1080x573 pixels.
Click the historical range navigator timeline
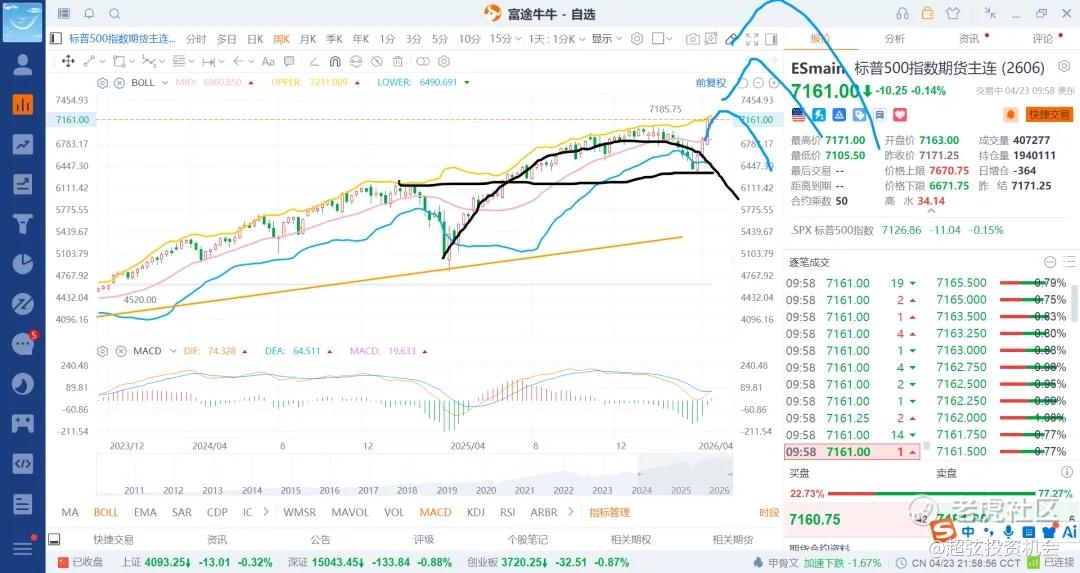tap(415, 475)
